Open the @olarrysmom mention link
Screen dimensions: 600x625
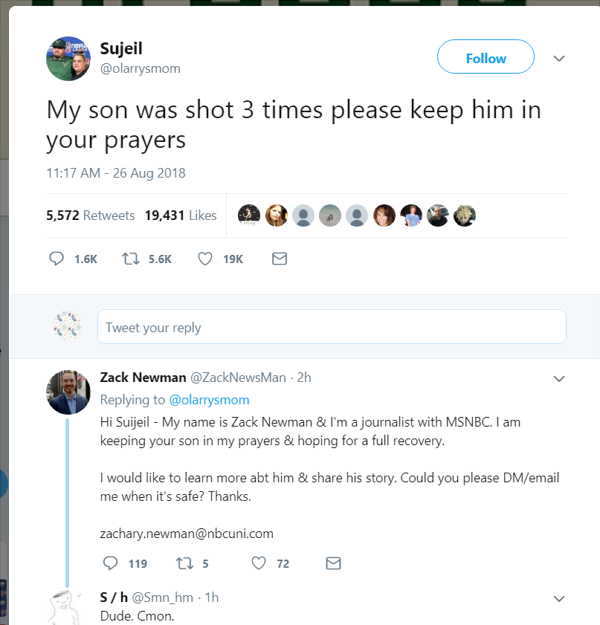209,400
